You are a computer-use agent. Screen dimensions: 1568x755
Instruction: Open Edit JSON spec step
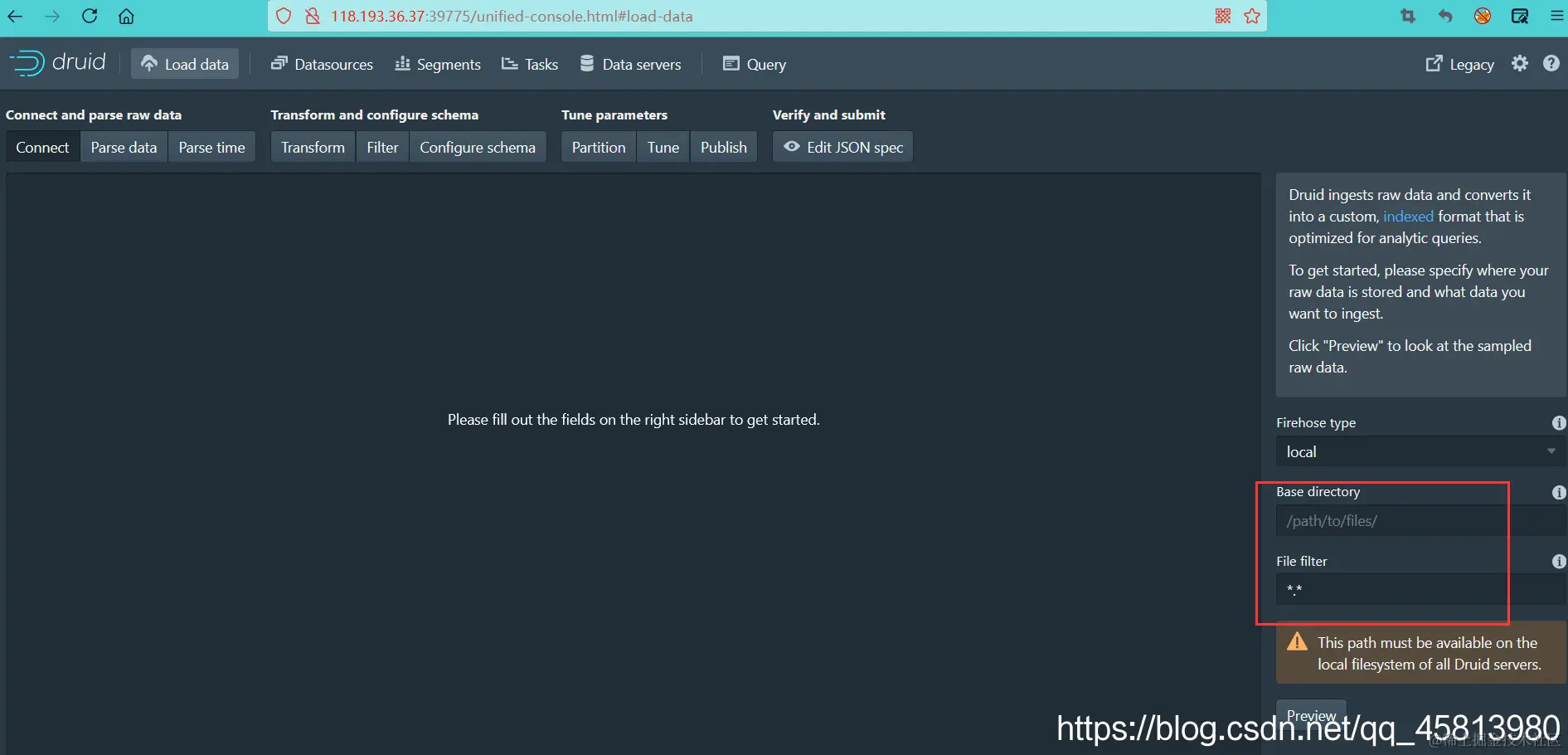[x=843, y=147]
